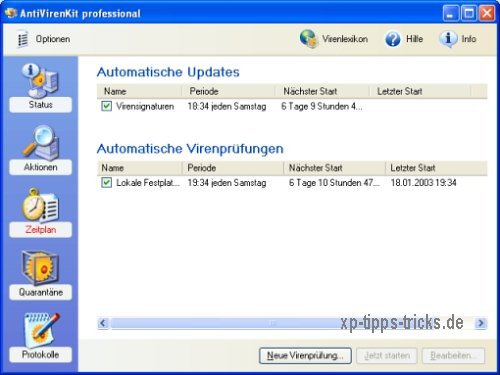Open the Virenlexikon globe icon

click(308, 39)
